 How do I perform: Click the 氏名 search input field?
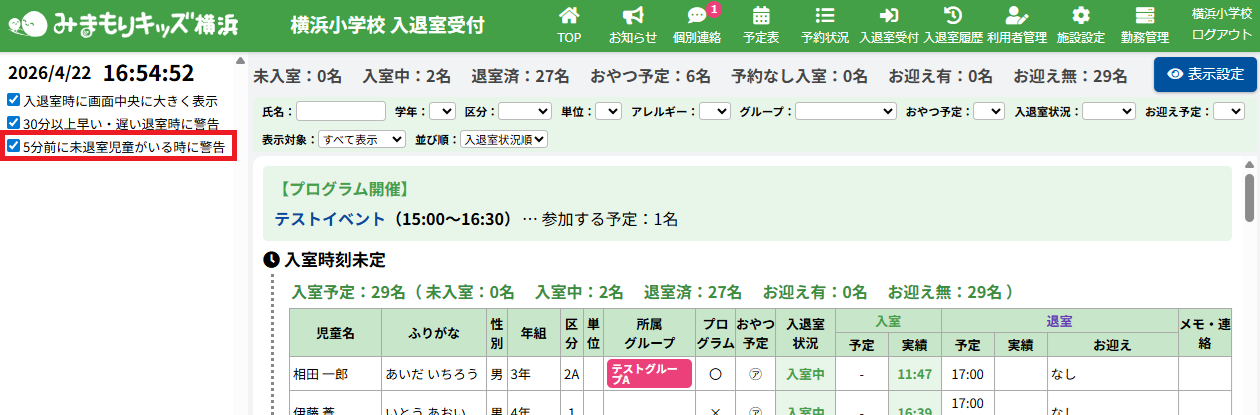coord(341,111)
